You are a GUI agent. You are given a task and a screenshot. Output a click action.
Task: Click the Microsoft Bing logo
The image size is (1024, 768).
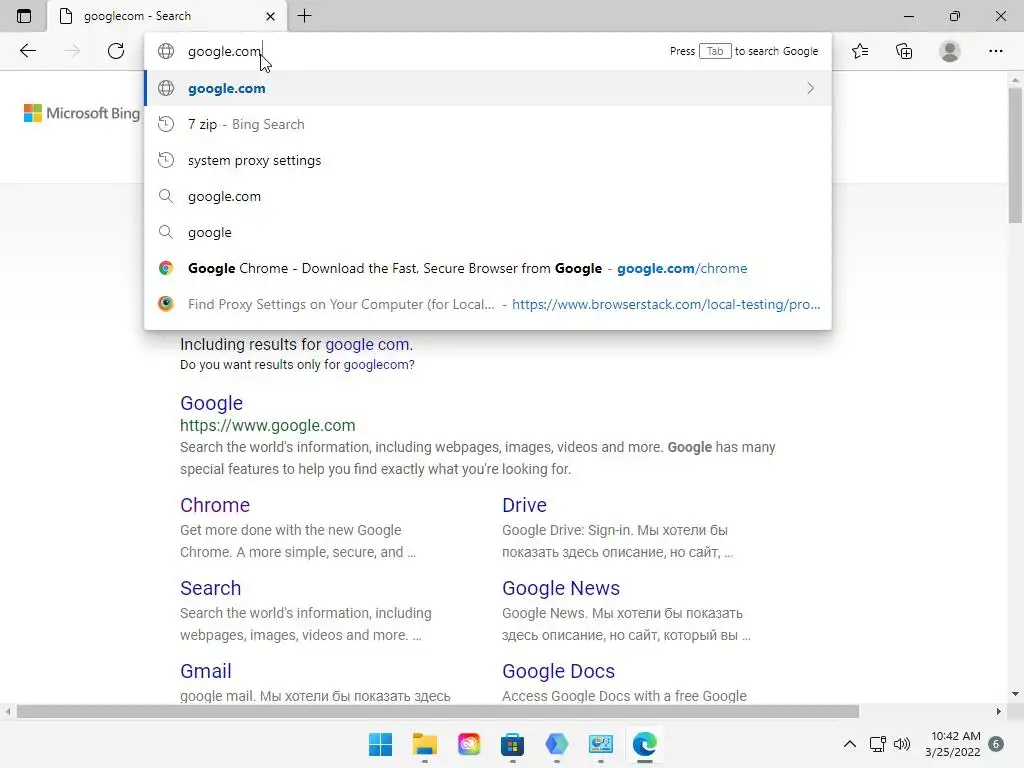click(x=82, y=113)
